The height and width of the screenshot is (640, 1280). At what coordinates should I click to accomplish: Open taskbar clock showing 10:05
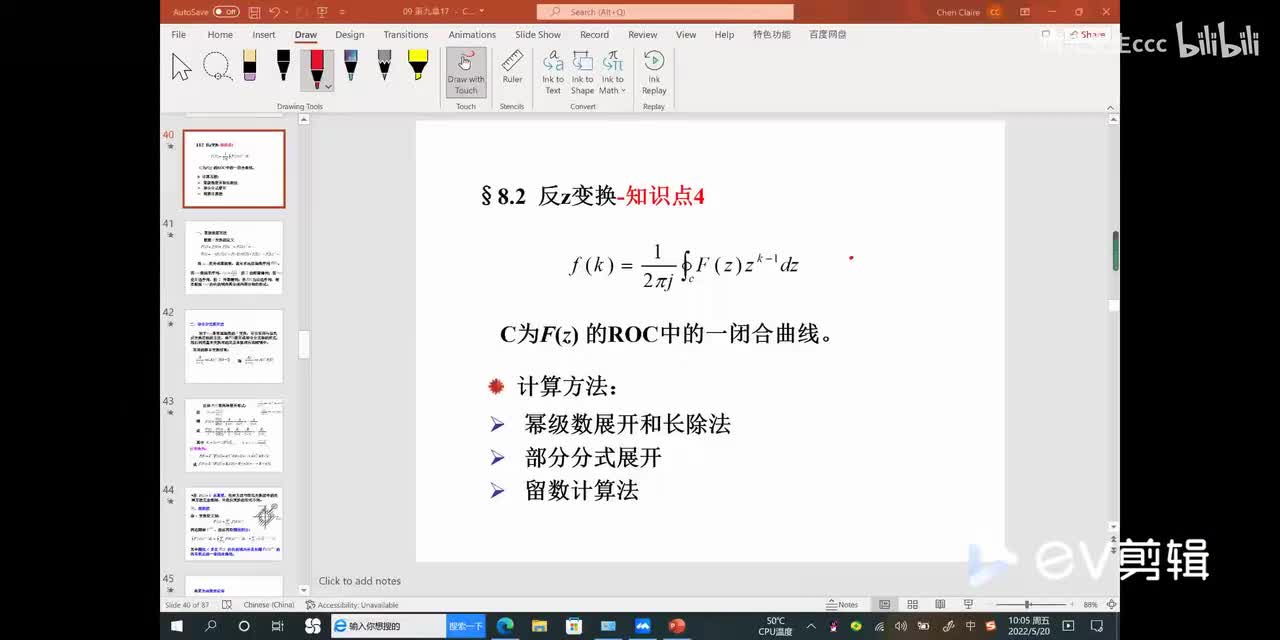[1029, 626]
